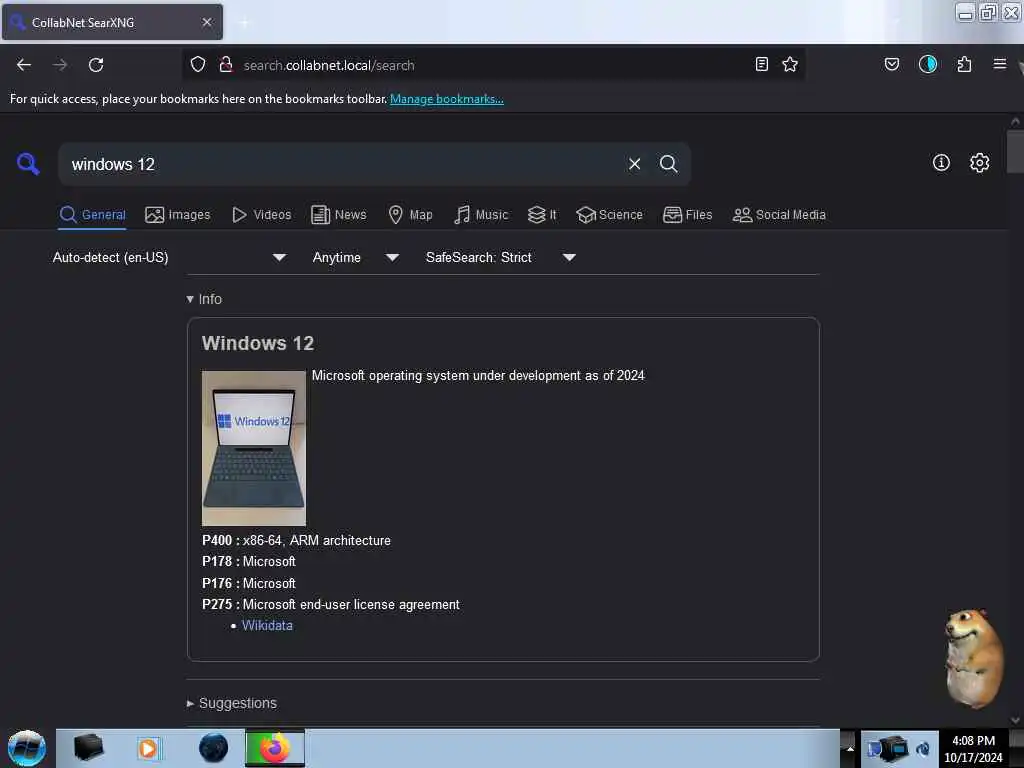This screenshot has height=768, width=1024.
Task: Open tracking protection shield icon
Action: (x=198, y=64)
